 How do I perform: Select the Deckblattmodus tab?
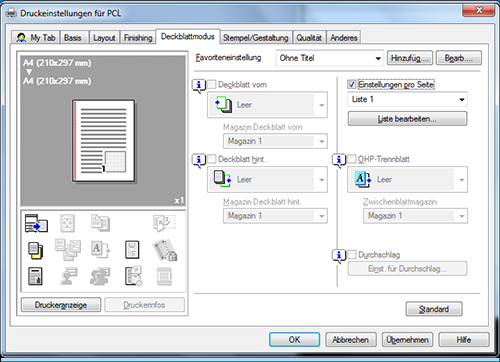point(188,37)
